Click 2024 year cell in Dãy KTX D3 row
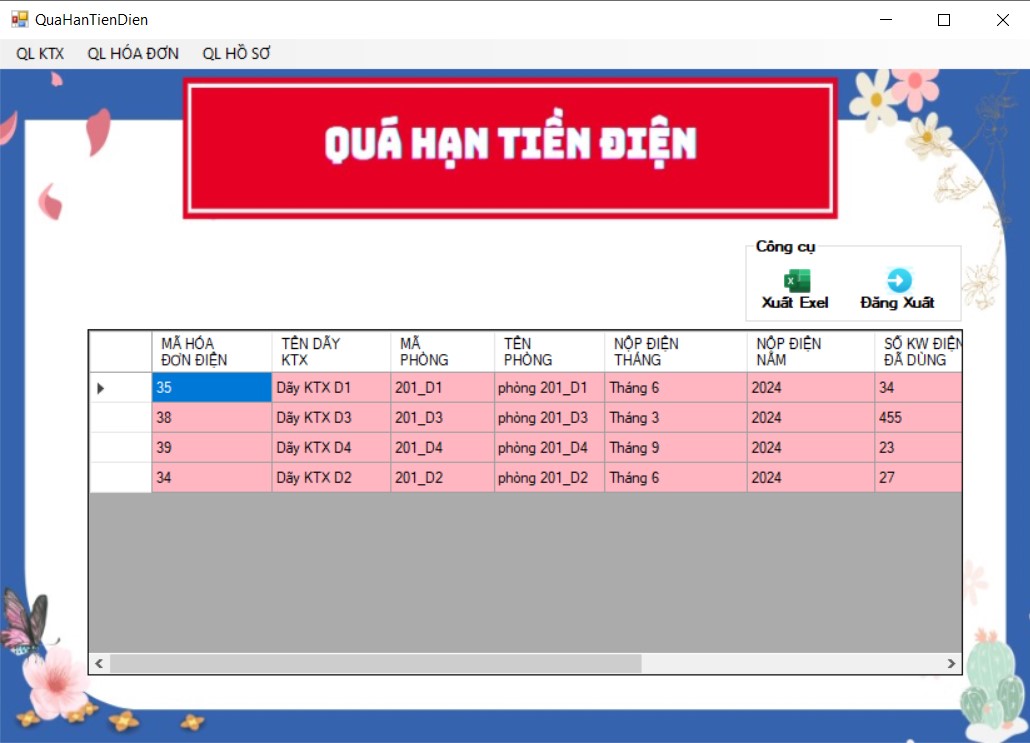Screen dimensions: 1030x743 (811, 417)
